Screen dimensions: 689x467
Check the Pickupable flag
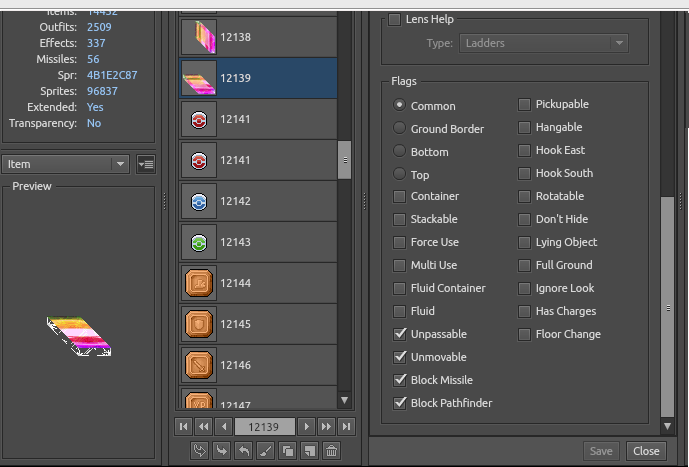pyautogui.click(x=524, y=105)
